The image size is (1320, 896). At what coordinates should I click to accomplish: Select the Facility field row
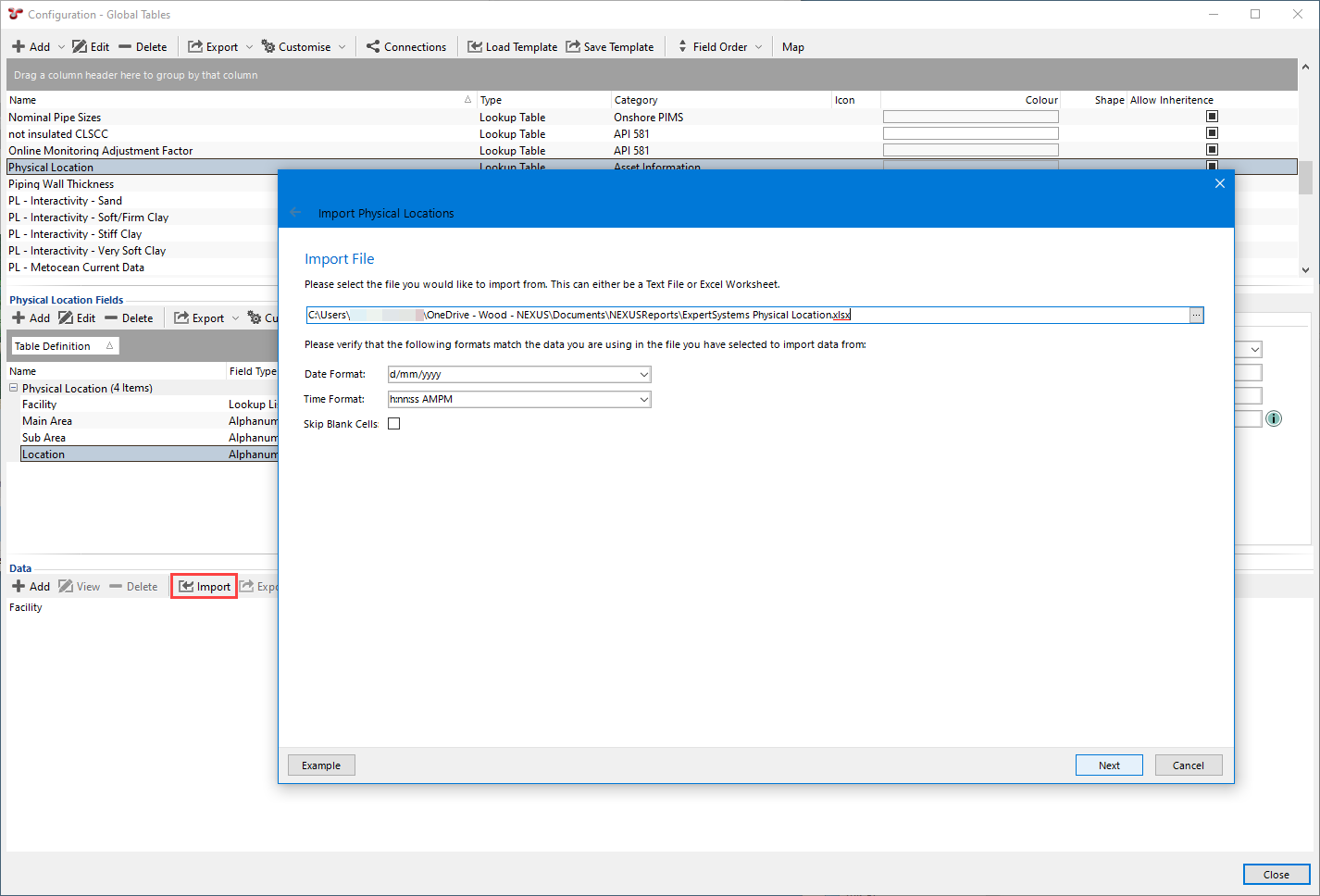[x=149, y=404]
